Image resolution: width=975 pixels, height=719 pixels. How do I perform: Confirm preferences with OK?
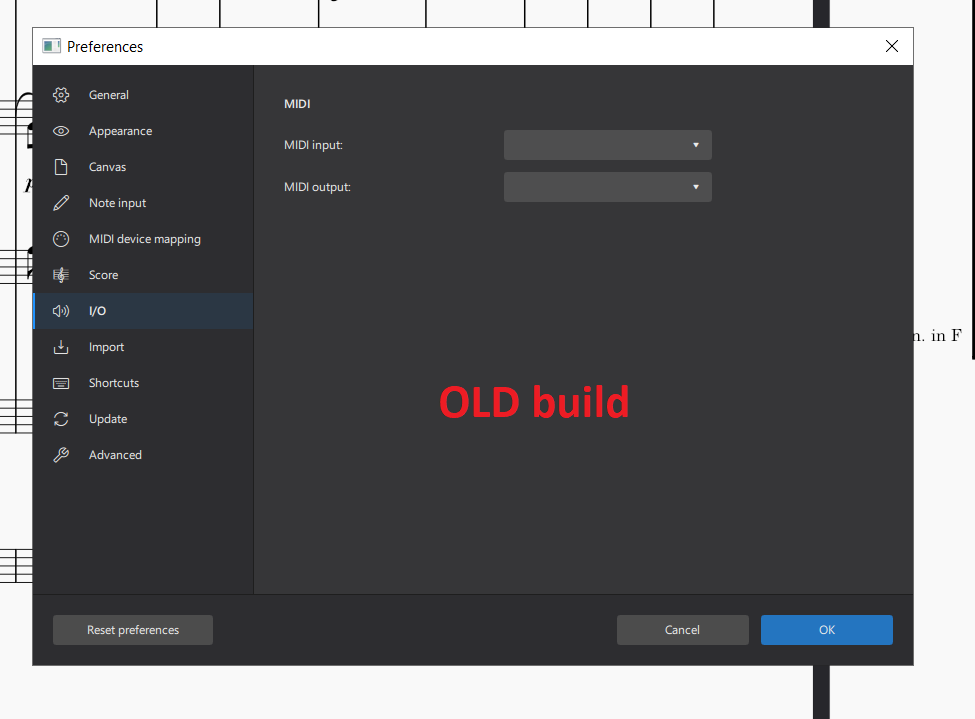(x=827, y=630)
